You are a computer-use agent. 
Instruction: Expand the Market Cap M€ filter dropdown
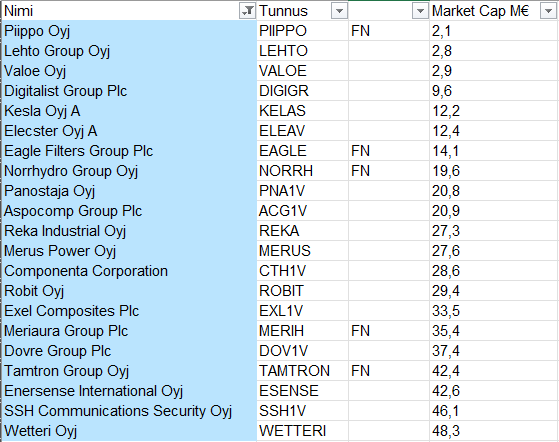pyautogui.click(x=548, y=11)
